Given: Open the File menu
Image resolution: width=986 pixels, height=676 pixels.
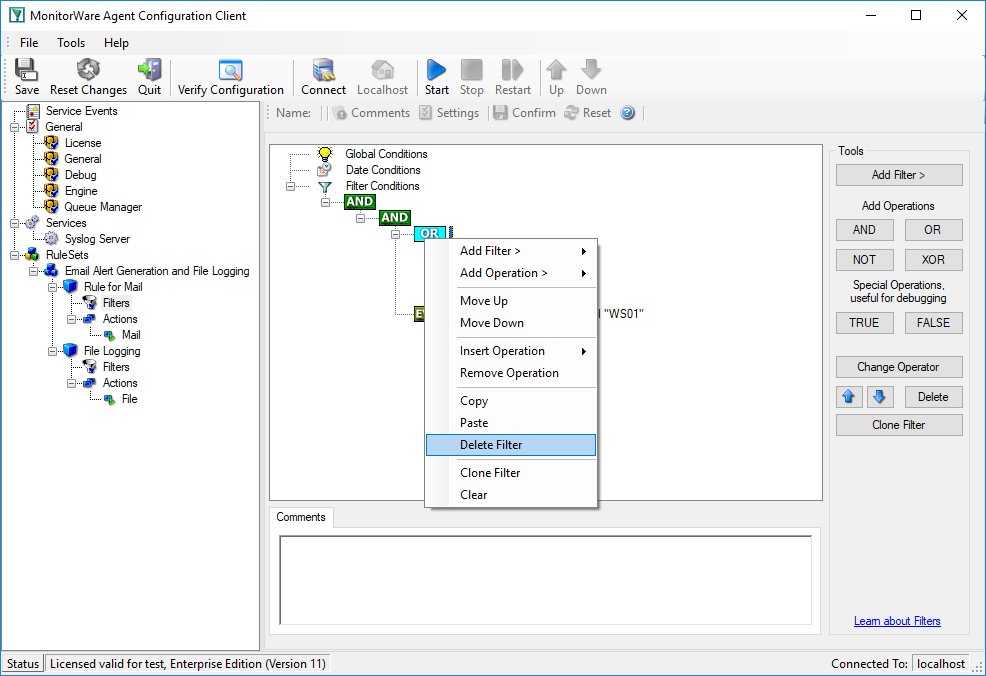Looking at the screenshot, I should pyautogui.click(x=29, y=43).
